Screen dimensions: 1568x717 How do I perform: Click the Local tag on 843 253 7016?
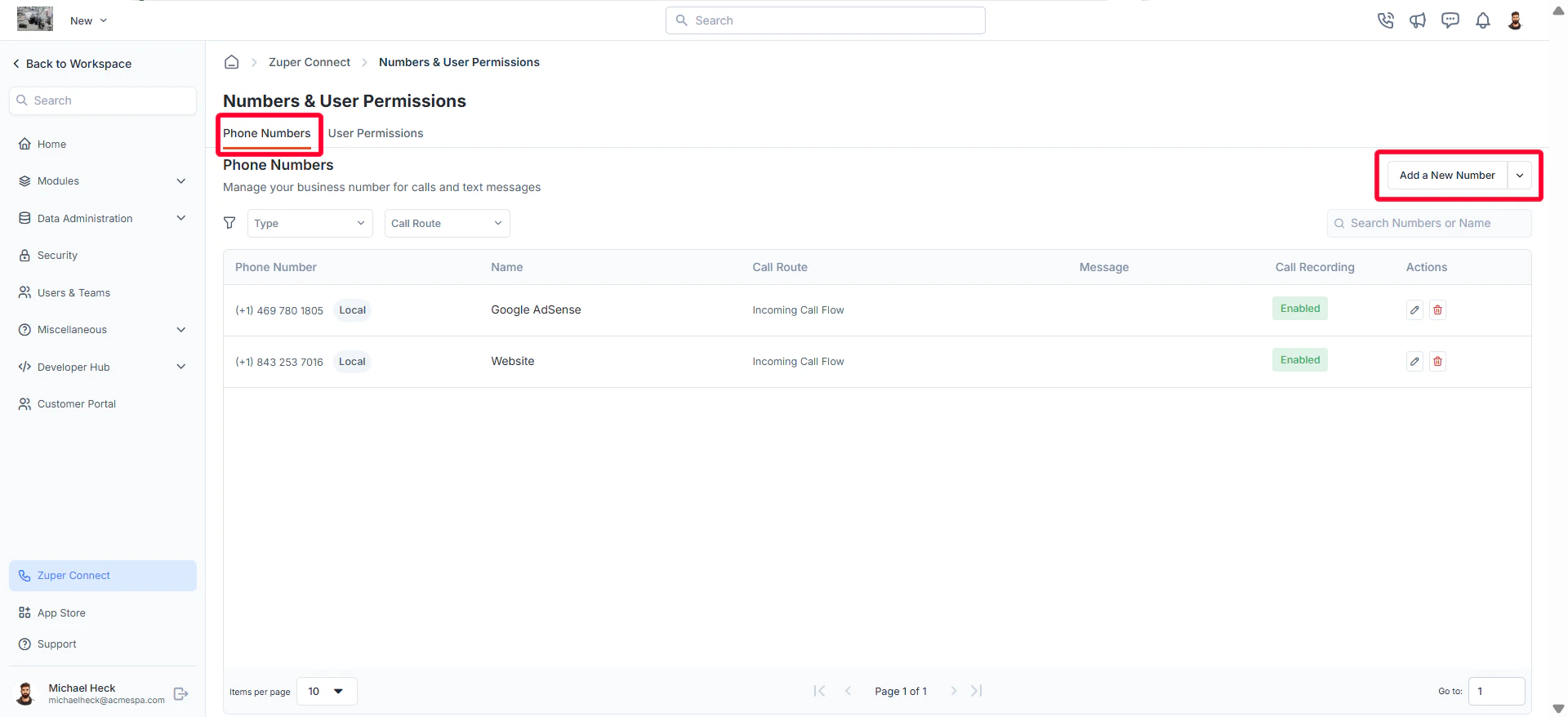pos(352,362)
